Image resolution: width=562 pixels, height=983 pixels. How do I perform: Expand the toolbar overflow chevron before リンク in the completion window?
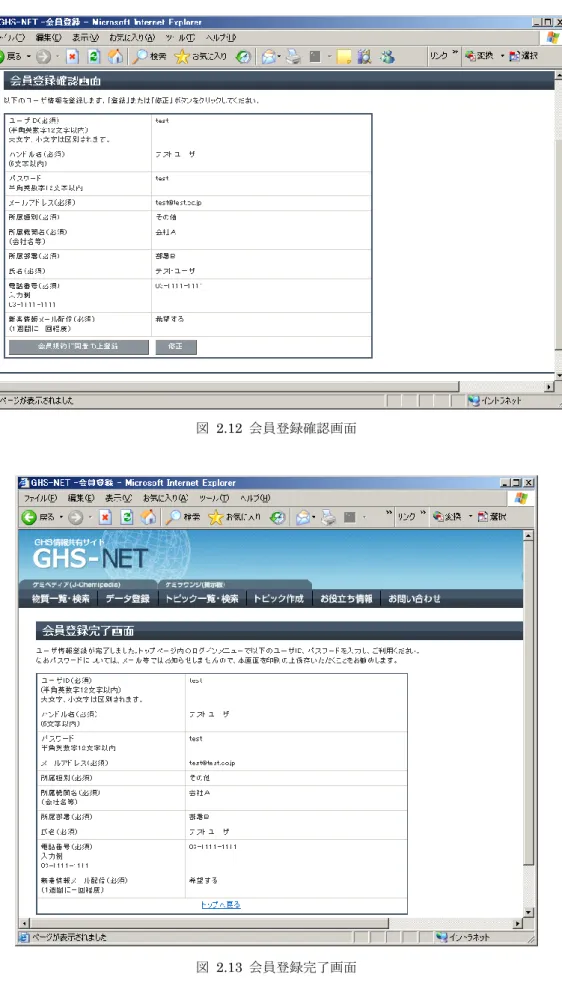click(390, 515)
